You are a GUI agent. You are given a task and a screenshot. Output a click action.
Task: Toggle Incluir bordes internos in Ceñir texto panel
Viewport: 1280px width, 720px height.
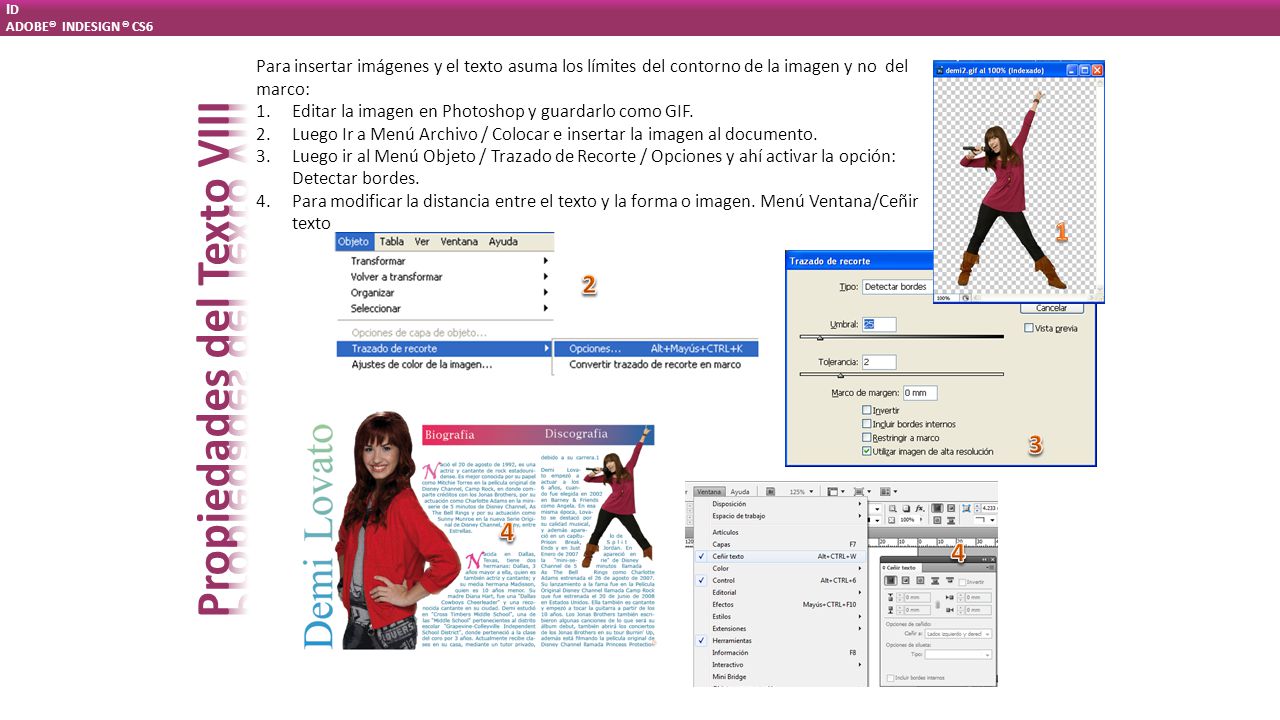click(x=890, y=678)
